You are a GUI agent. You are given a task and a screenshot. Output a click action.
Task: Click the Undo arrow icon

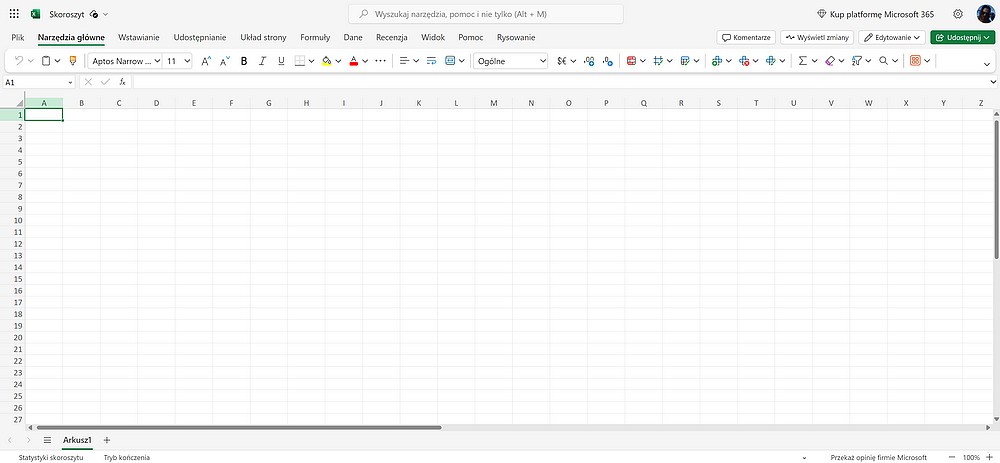coord(18,61)
